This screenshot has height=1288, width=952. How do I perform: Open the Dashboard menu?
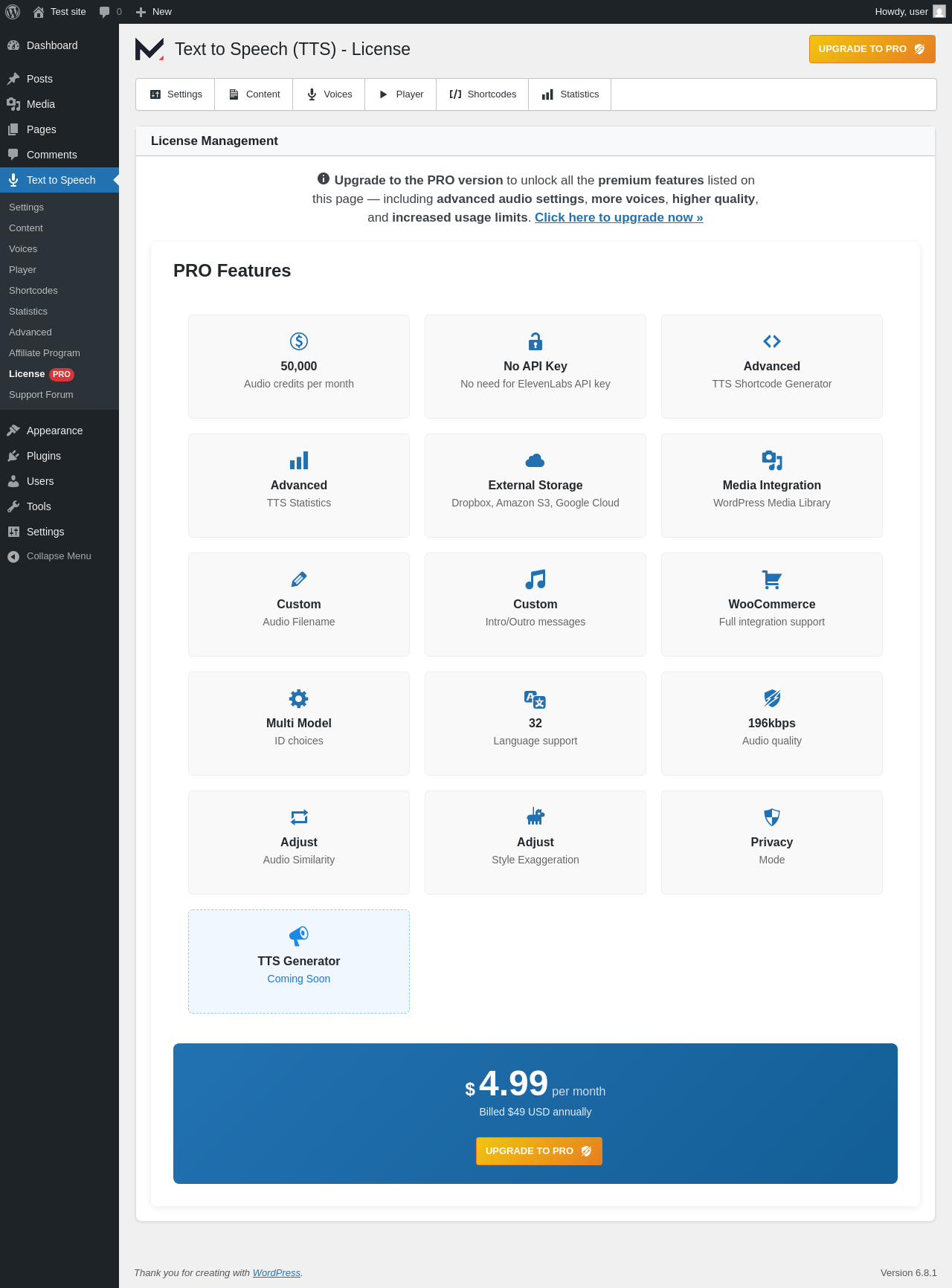[59, 45]
